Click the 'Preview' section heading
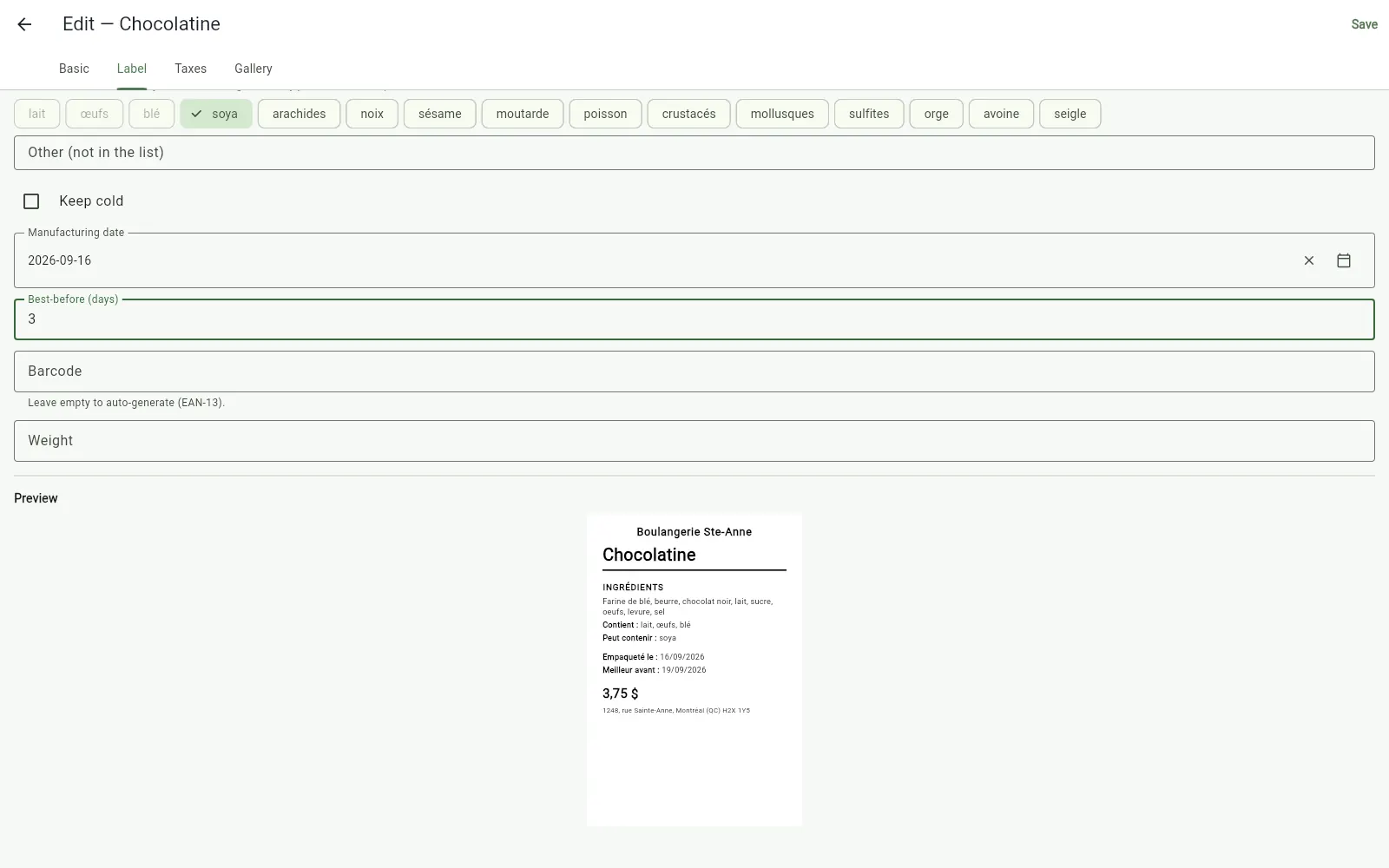Screen dimensions: 1389x868 coord(36,498)
